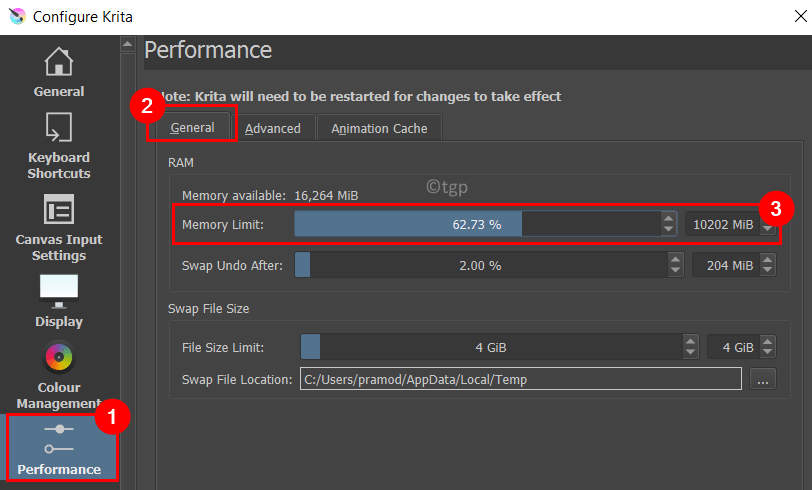
Task: Click the File Size Limit slider bar
Action: 492,347
